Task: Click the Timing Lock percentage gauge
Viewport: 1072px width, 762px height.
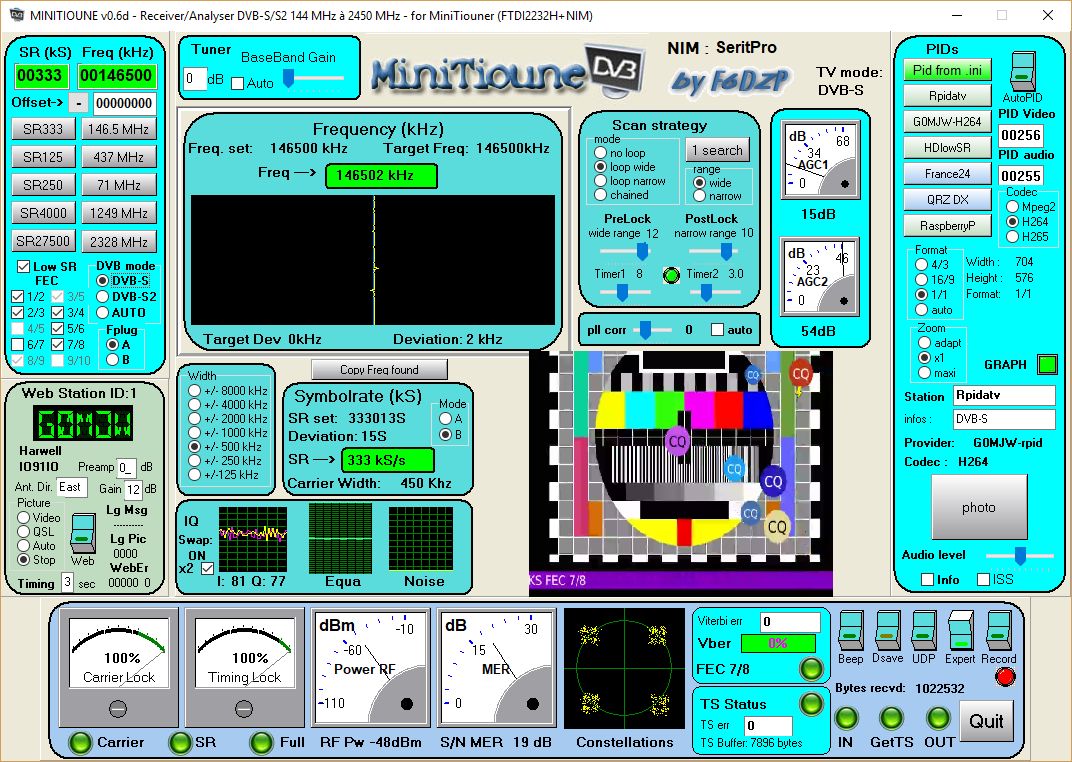Action: click(245, 667)
